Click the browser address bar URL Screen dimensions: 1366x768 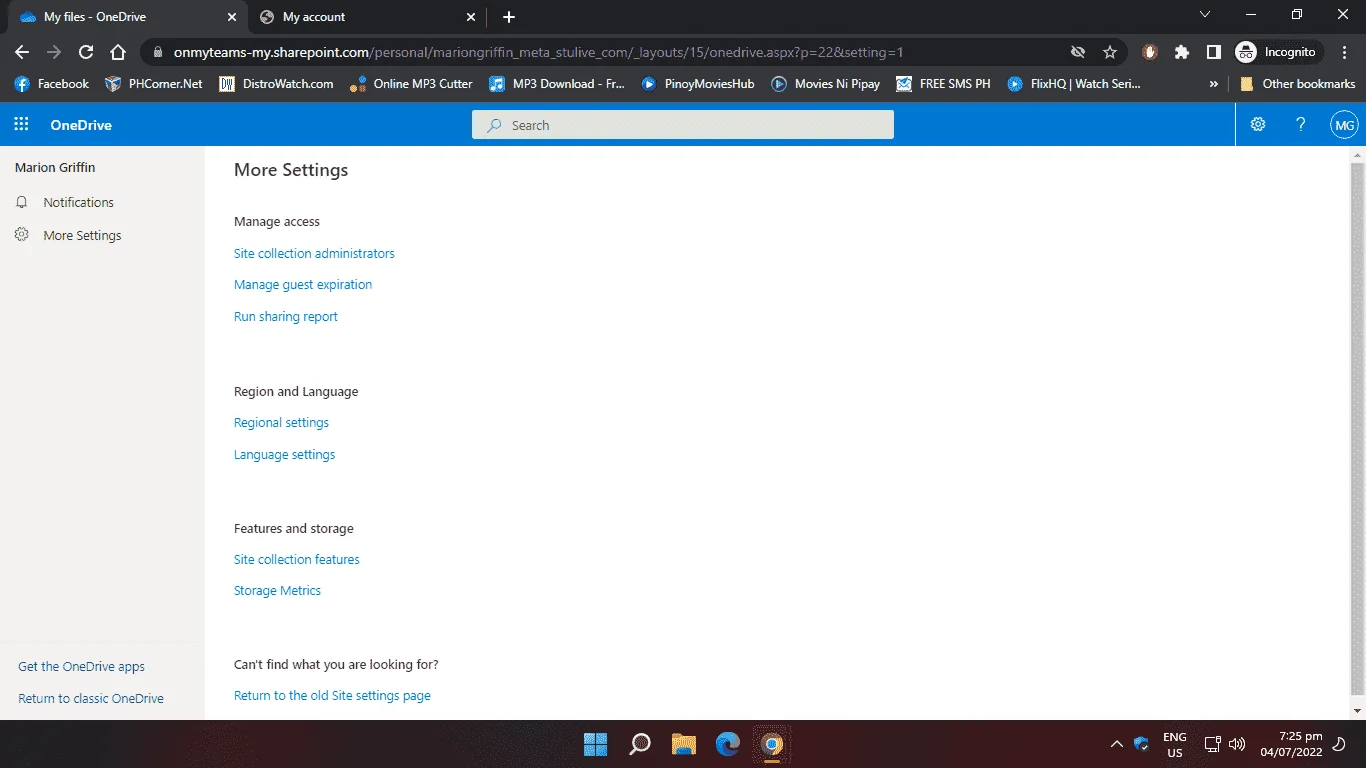[x=539, y=52]
